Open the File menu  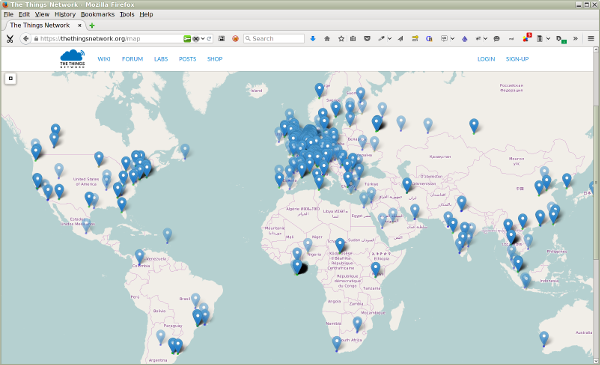pos(8,14)
